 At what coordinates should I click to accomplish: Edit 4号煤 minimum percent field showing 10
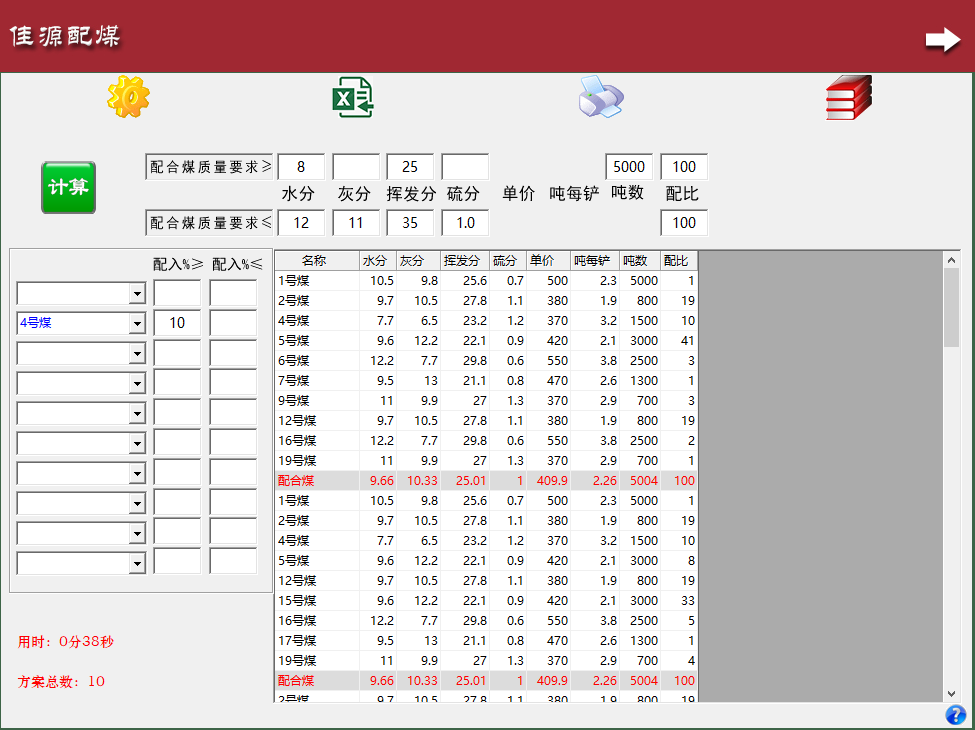[x=177, y=323]
